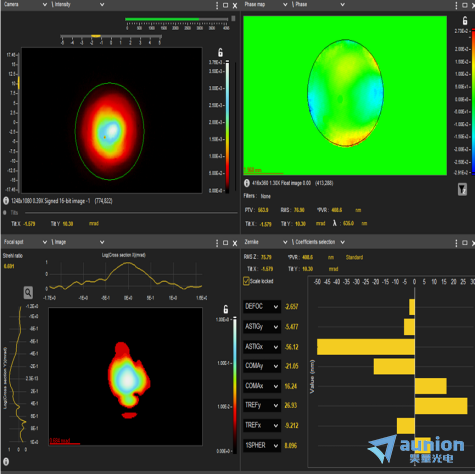Image resolution: width=476 pixels, height=474 pixels.
Task: Click the info icon at Focal spot bottom
Action: [6, 462]
